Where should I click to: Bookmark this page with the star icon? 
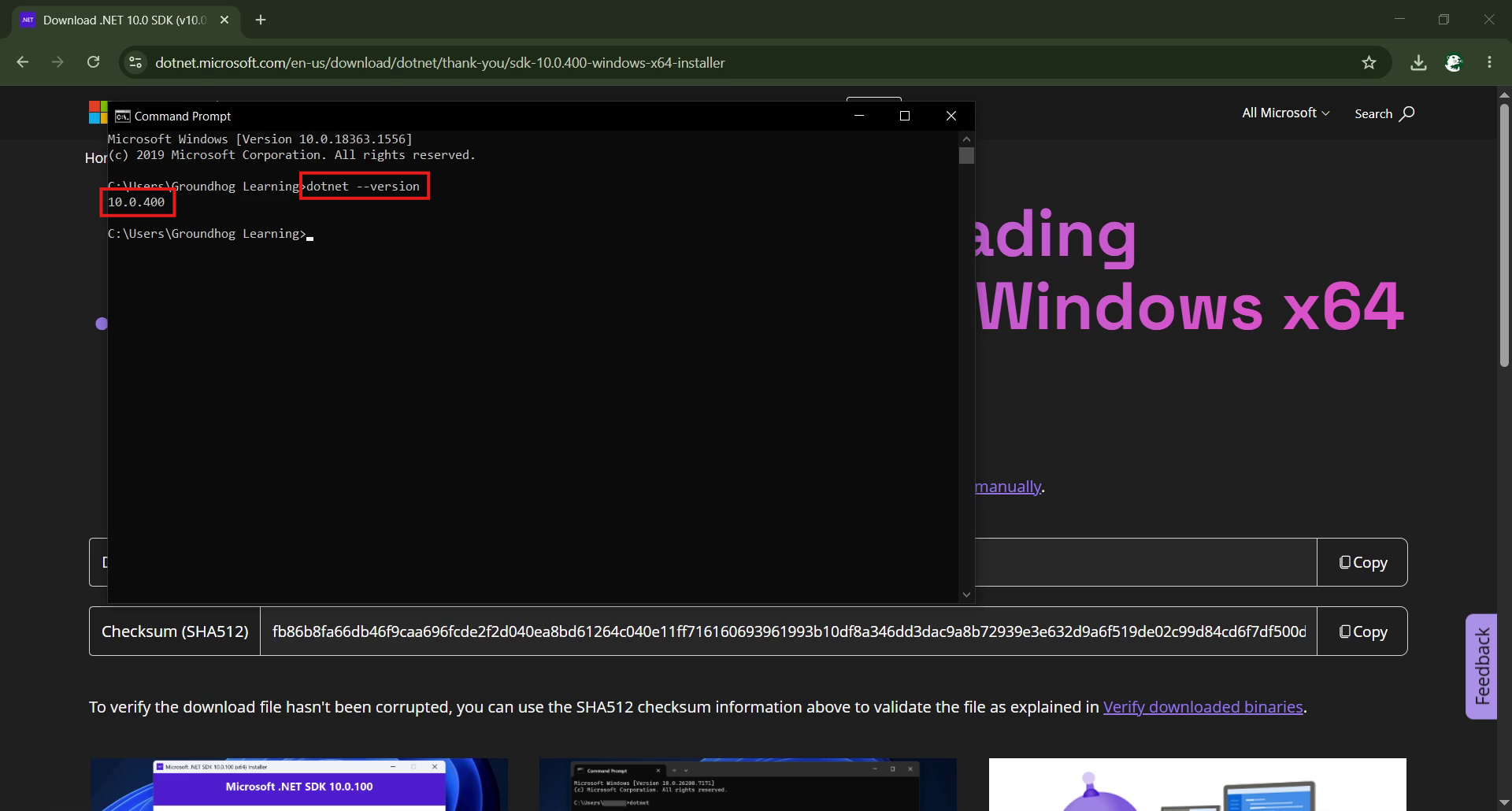pyautogui.click(x=1369, y=62)
